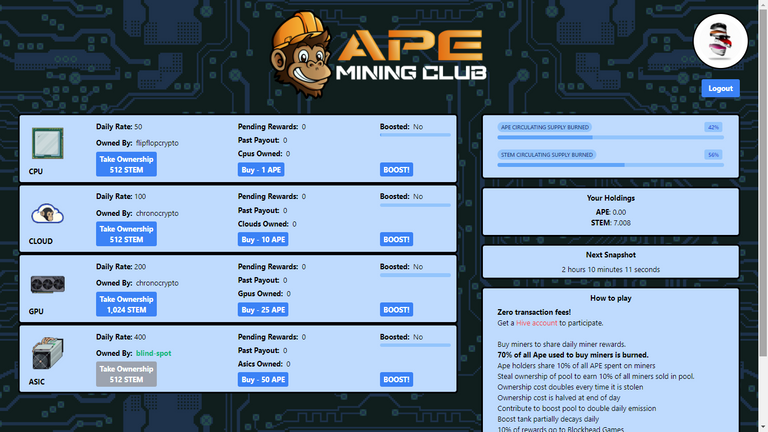Click the STEM CIRCULATING SUPPLY BURNED label

547,155
